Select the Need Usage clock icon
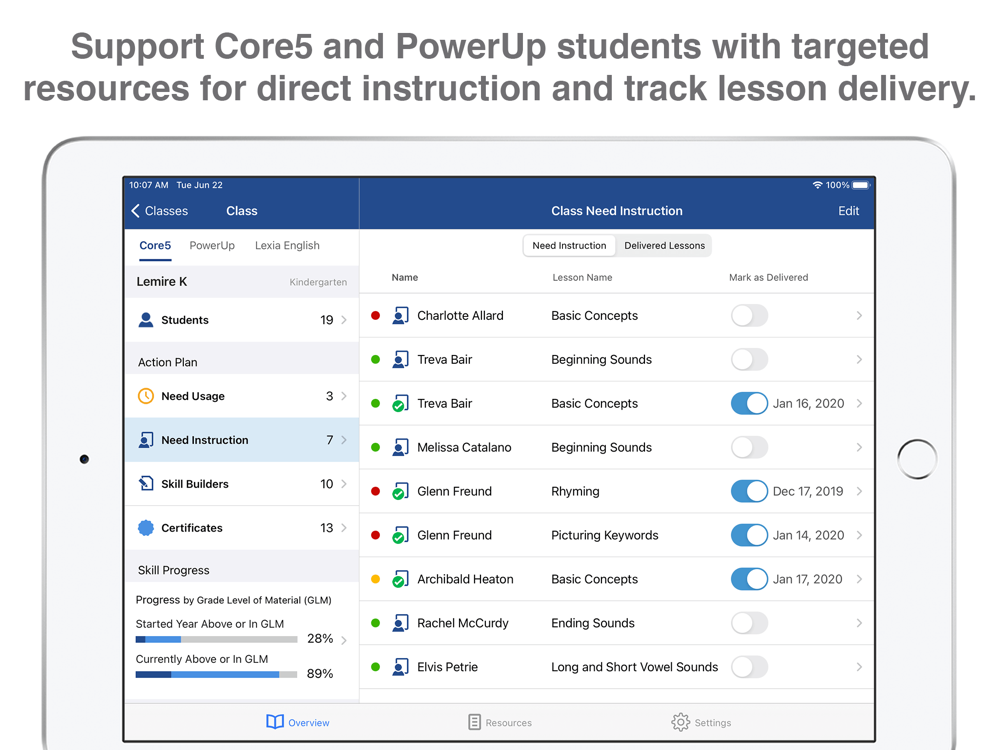Screen dimensions: 1000x750 146,396
